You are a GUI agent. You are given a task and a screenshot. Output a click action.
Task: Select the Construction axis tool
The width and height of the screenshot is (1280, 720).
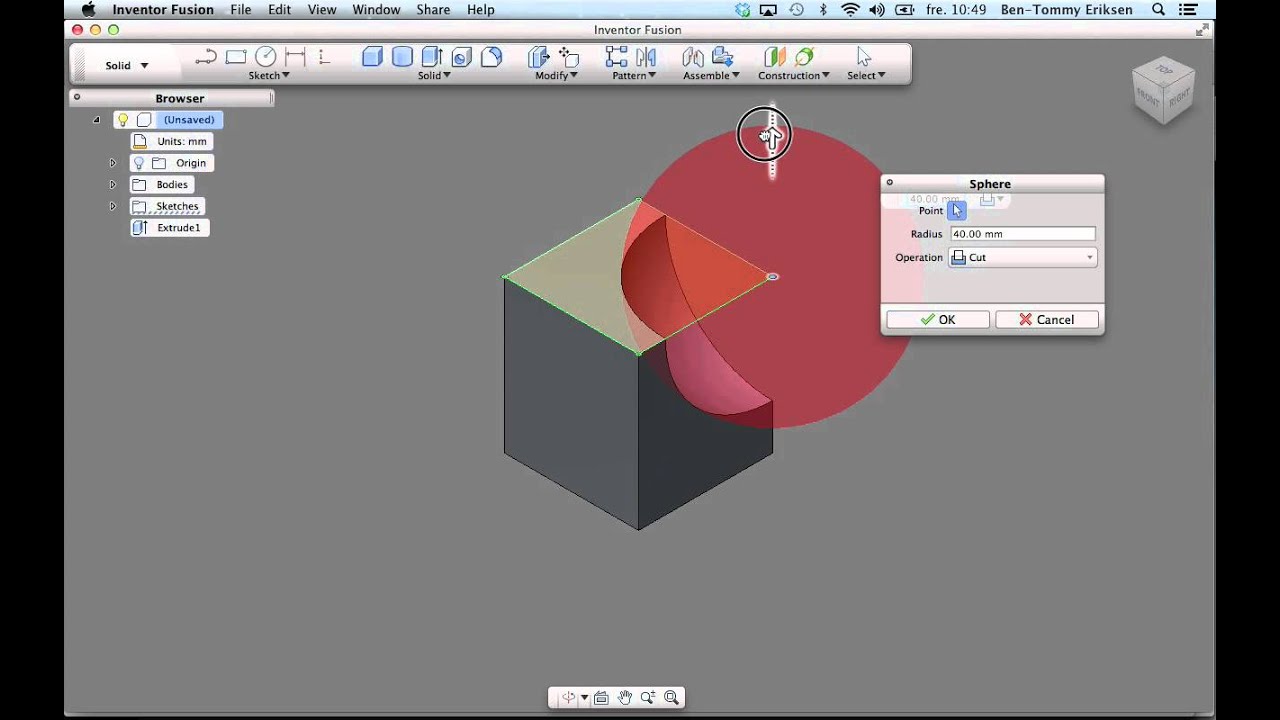click(x=804, y=57)
